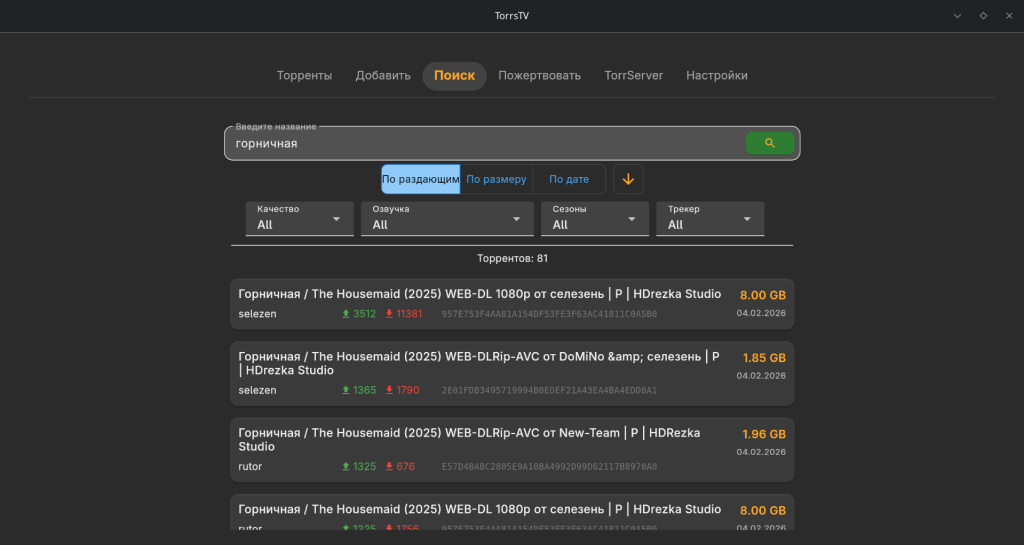Click green seeders arrow showing 1365
This screenshot has width=1024, height=545.
click(x=346, y=390)
